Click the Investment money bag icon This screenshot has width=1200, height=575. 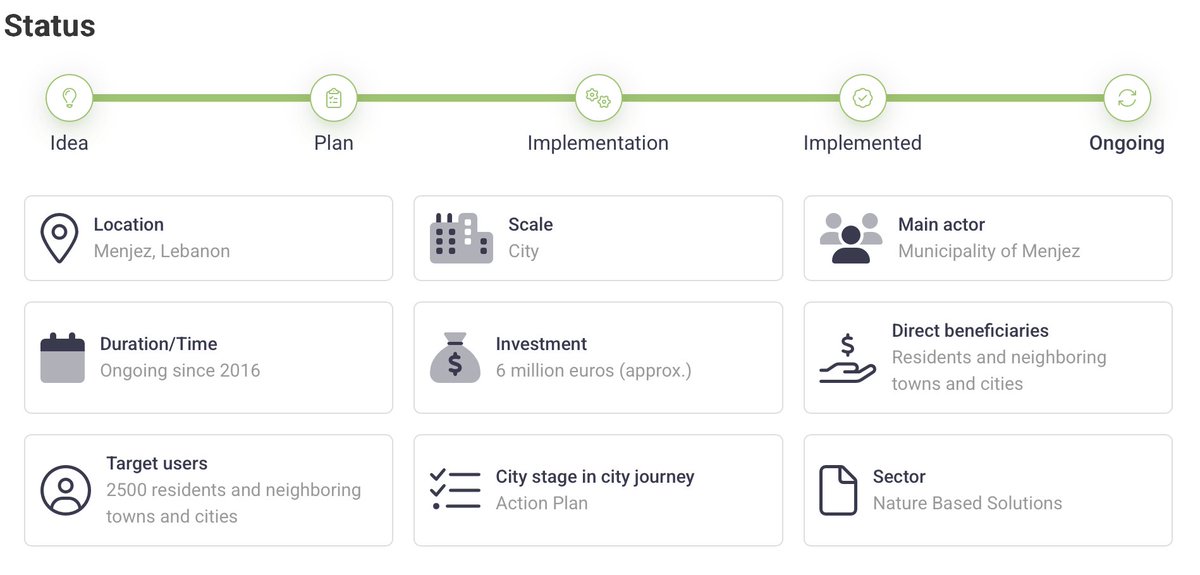[455, 358]
